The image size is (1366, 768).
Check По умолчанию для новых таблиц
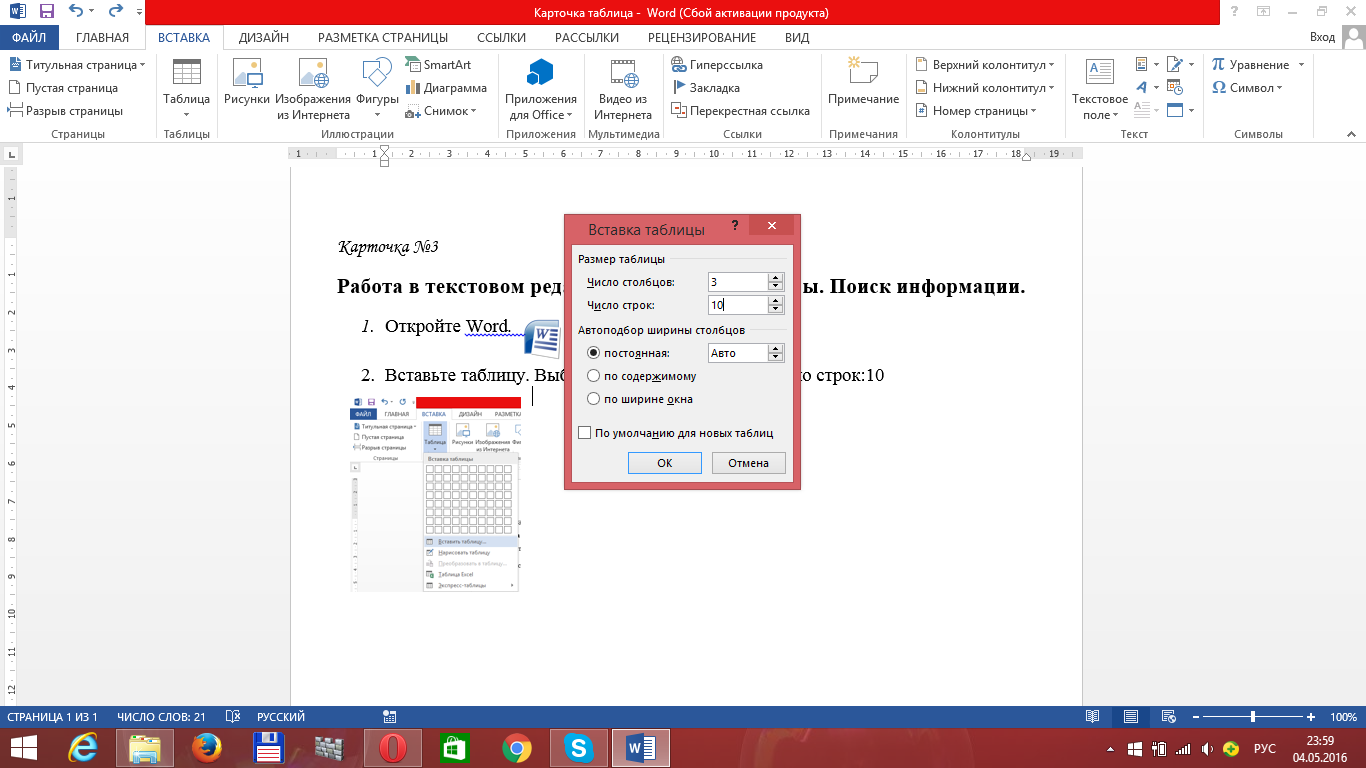[585, 433]
